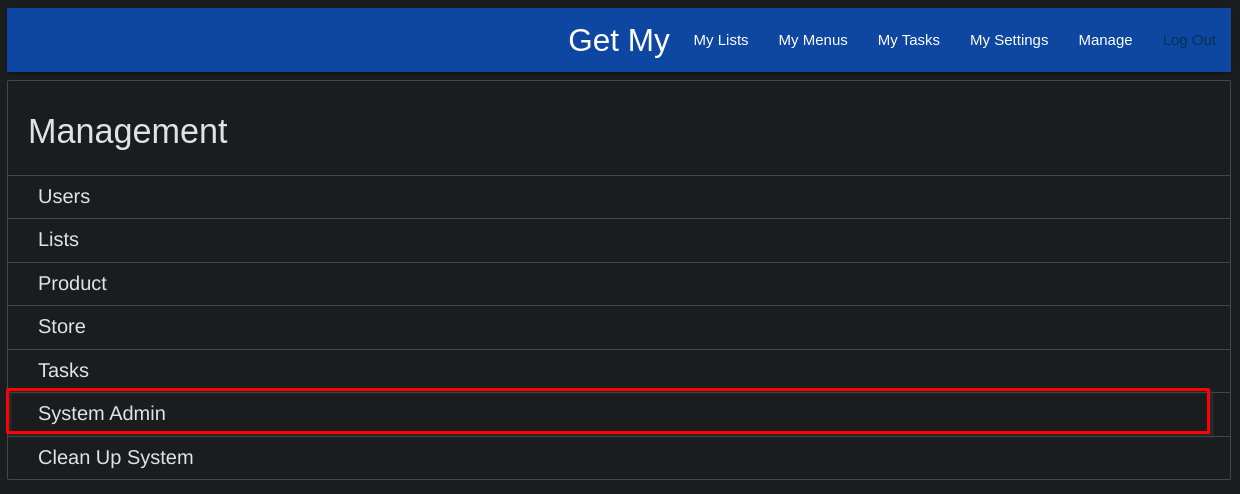Select Clean Up System option
Image resolution: width=1240 pixels, height=494 pixels.
tap(619, 458)
